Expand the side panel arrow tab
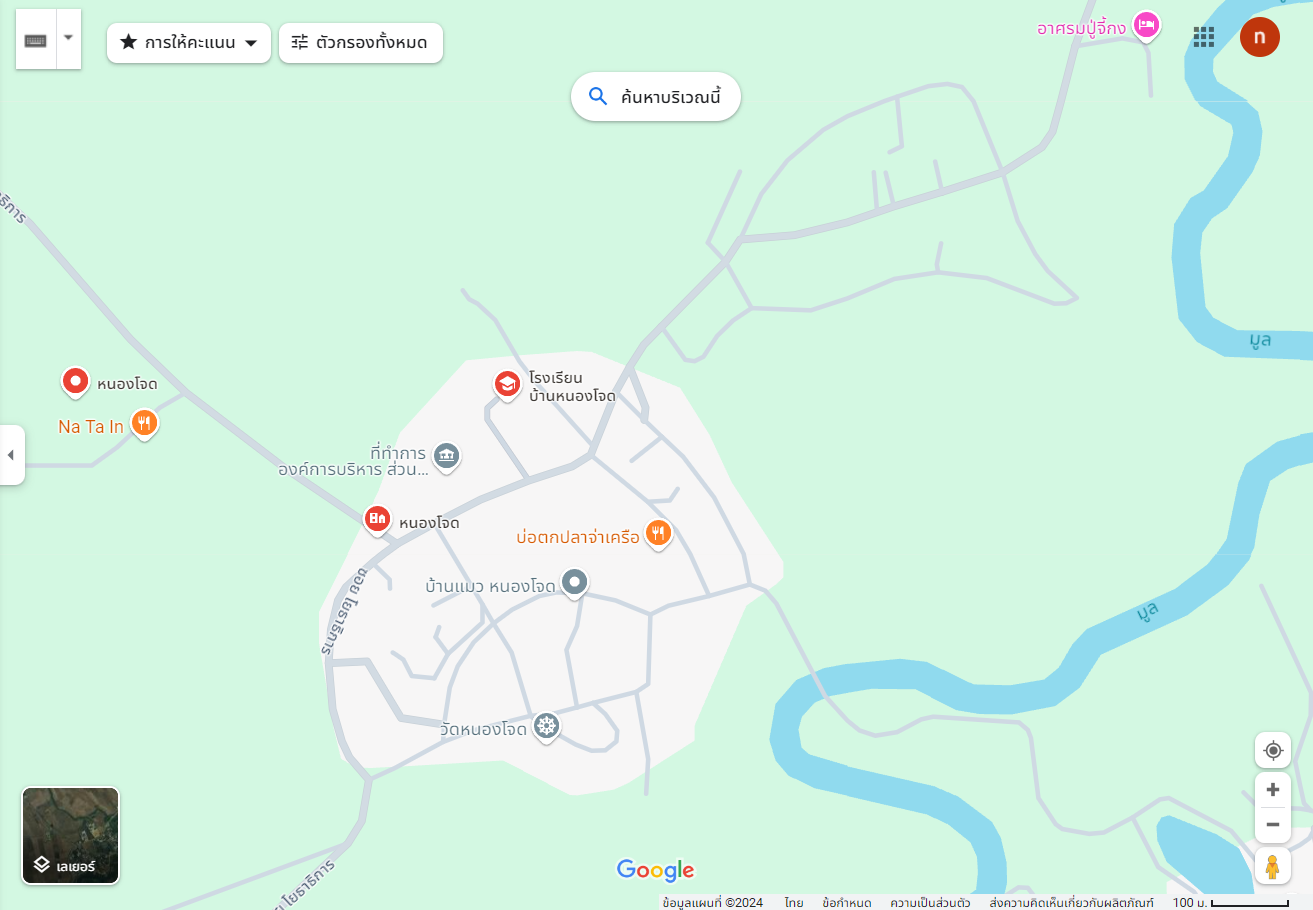The height and width of the screenshot is (910, 1313). click(11, 455)
